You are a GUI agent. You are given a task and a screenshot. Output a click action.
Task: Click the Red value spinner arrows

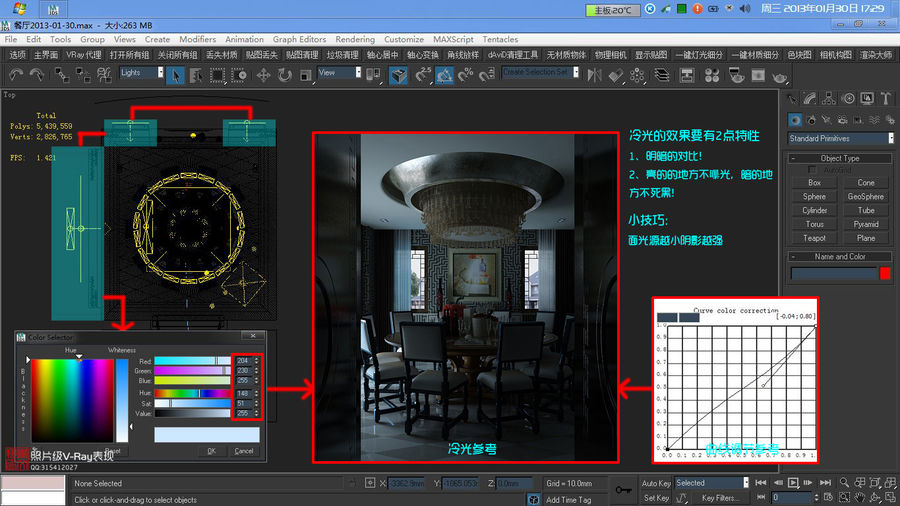tap(257, 361)
